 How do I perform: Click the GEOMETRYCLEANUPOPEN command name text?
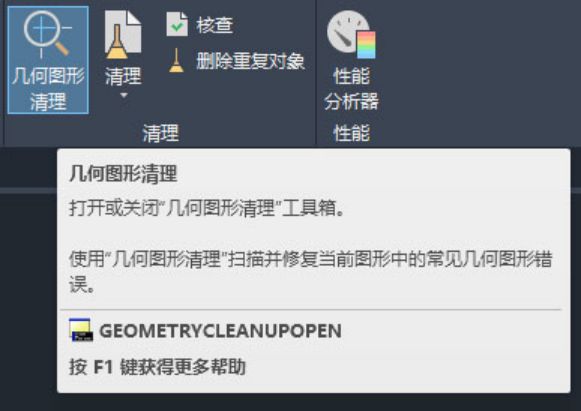click(220, 331)
